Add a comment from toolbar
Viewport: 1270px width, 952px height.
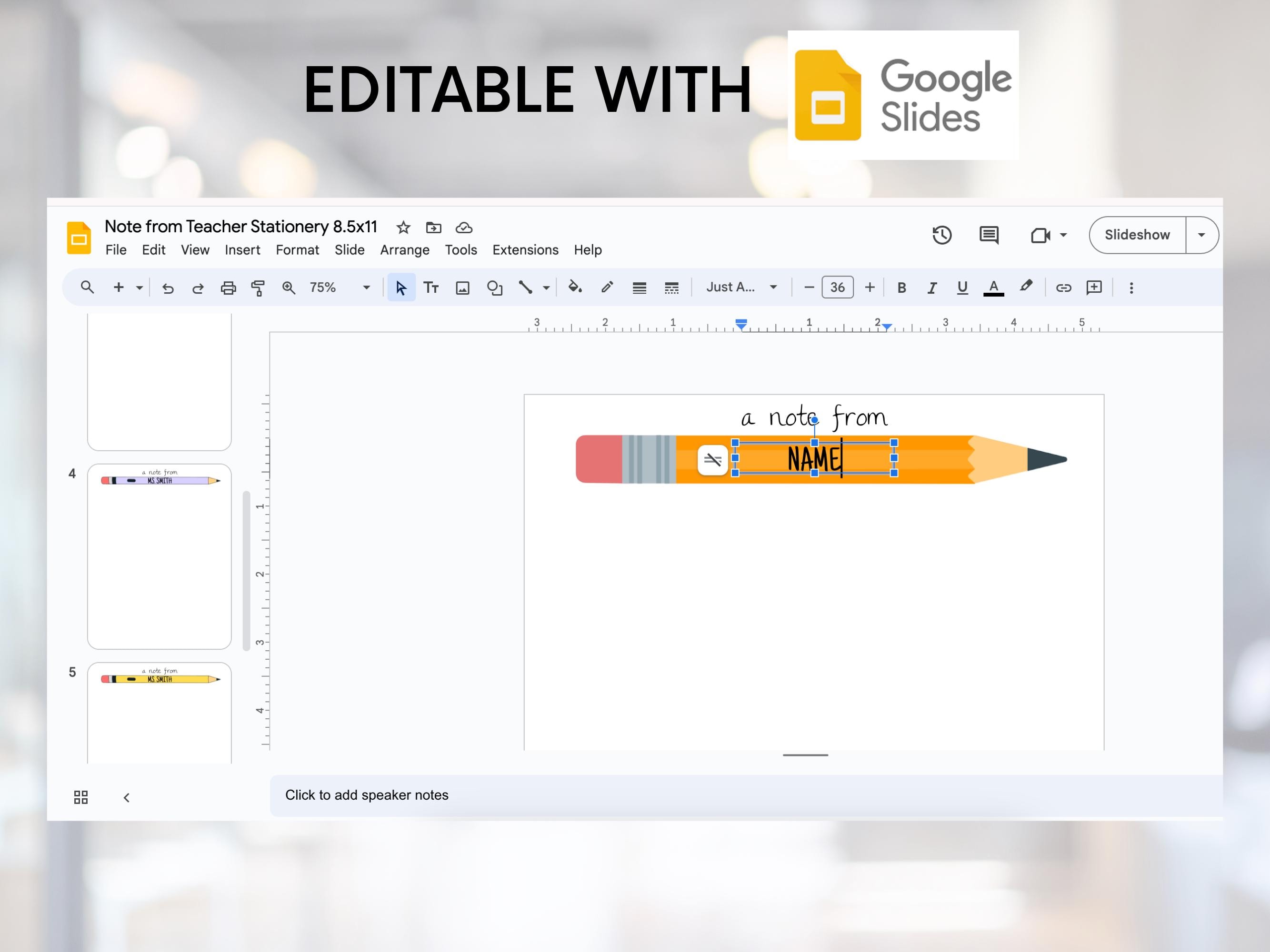(1094, 287)
